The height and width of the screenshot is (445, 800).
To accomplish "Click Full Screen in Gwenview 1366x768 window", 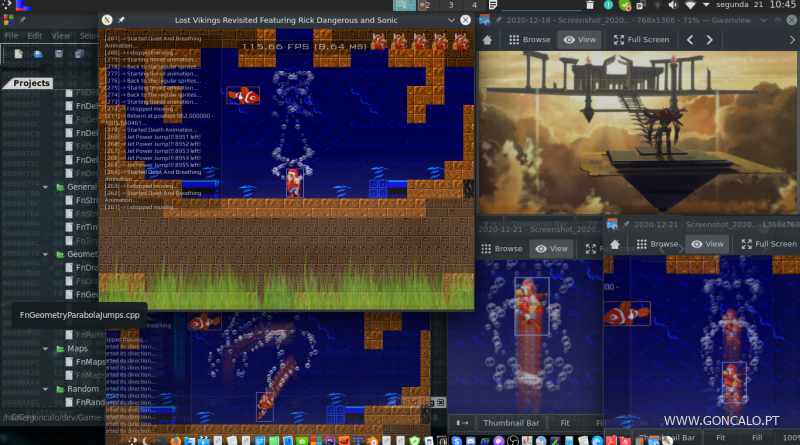I will (768, 244).
